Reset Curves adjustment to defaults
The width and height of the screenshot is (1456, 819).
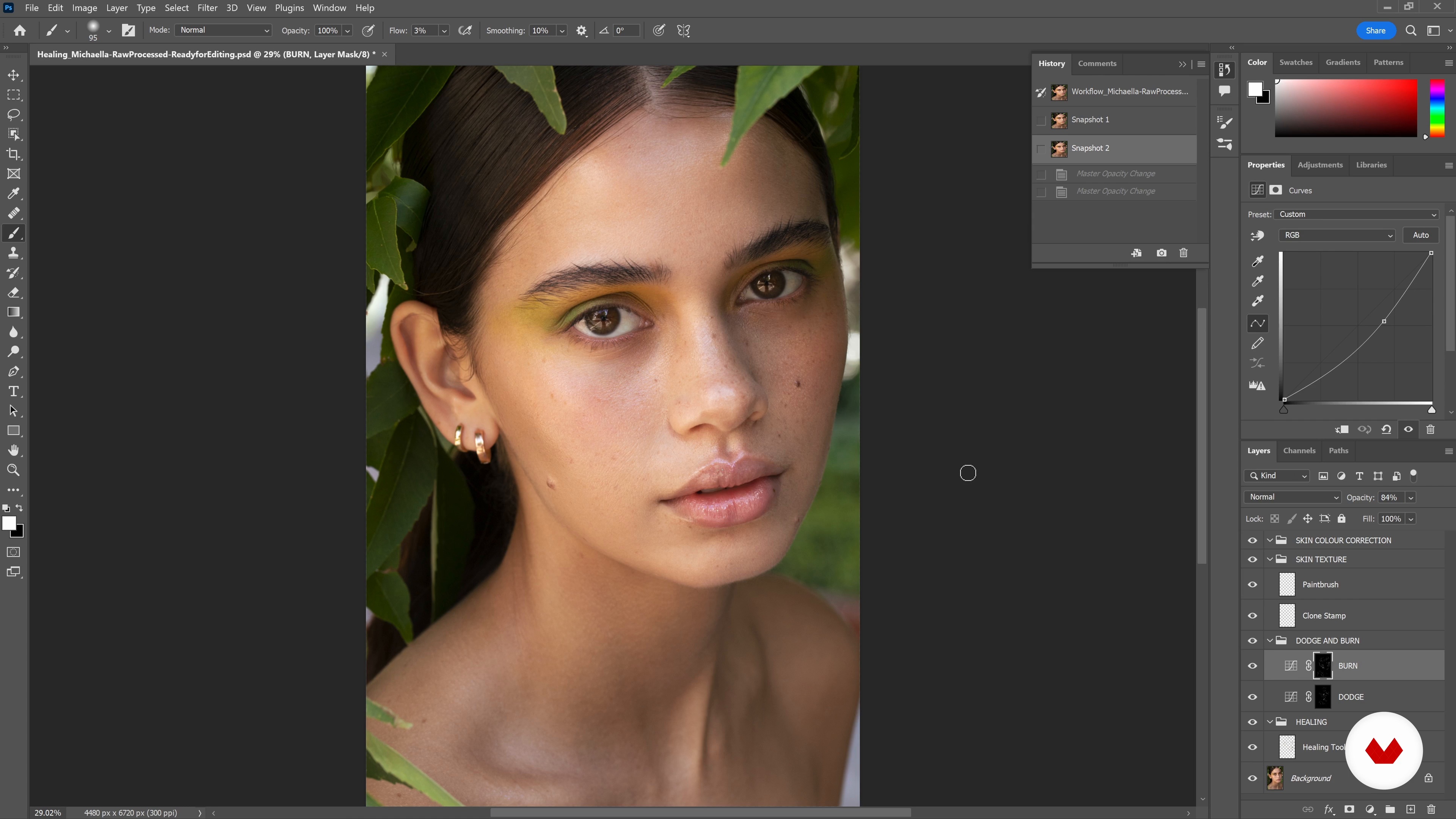(x=1386, y=430)
